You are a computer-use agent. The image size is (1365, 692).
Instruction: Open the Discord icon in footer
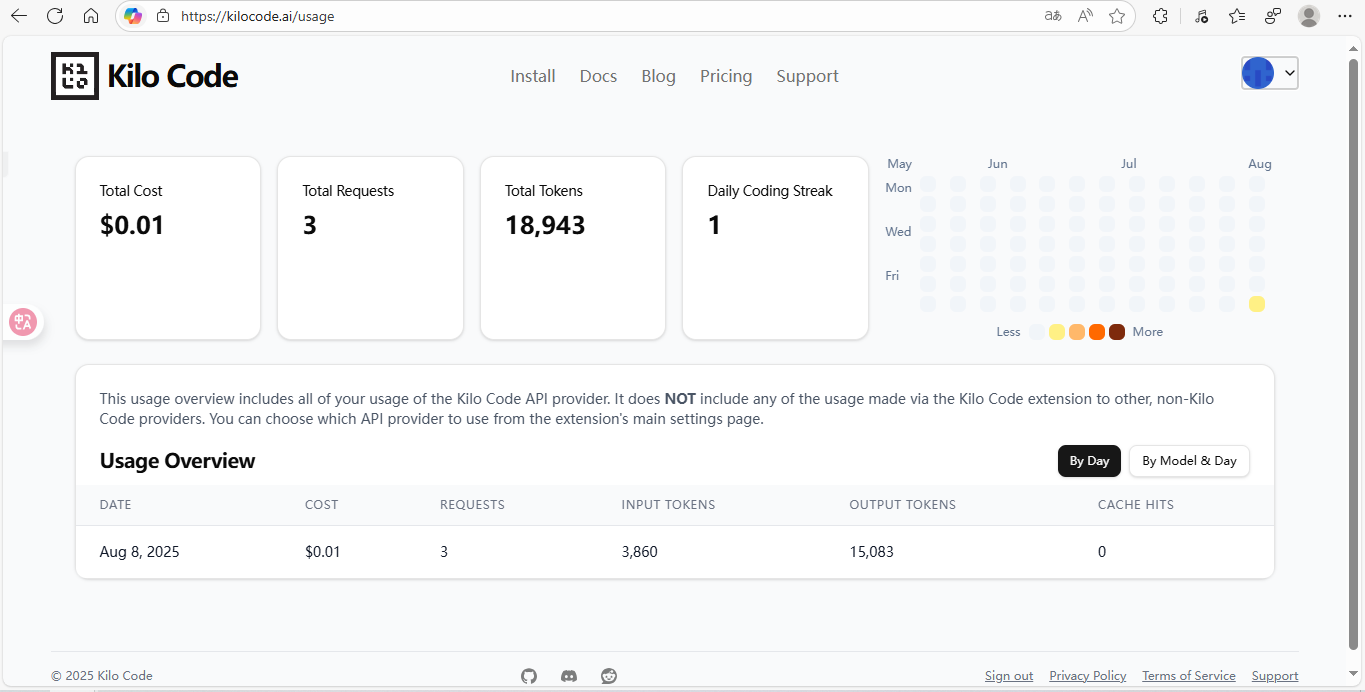(x=569, y=676)
